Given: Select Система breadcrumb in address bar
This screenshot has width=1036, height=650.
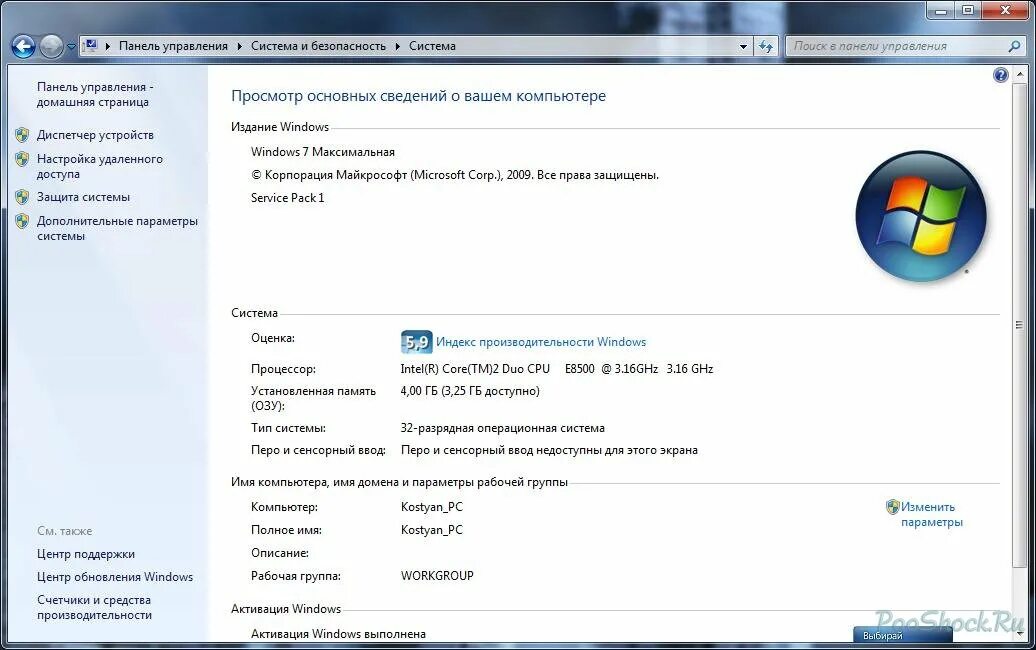Looking at the screenshot, I should (x=432, y=46).
